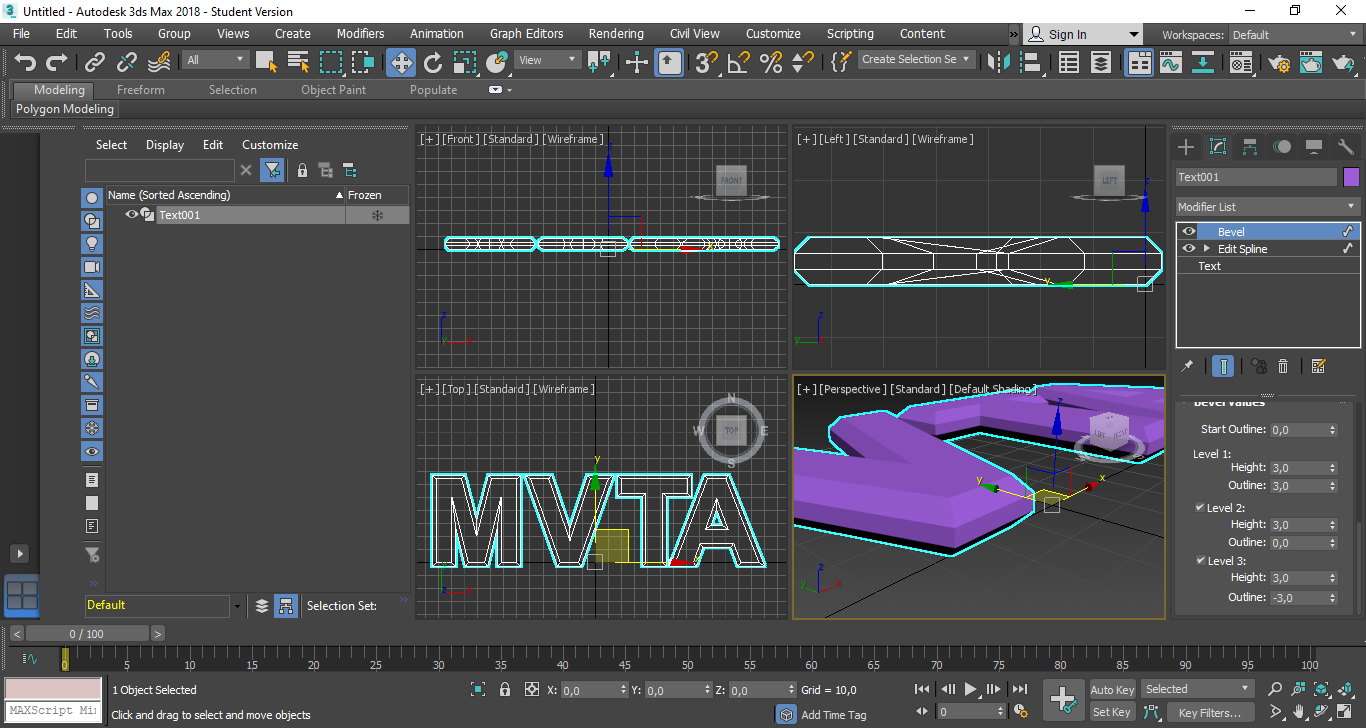Screen dimensions: 1366x728
Task: Open the Utilities wrench panel tab
Action: coord(1346,147)
